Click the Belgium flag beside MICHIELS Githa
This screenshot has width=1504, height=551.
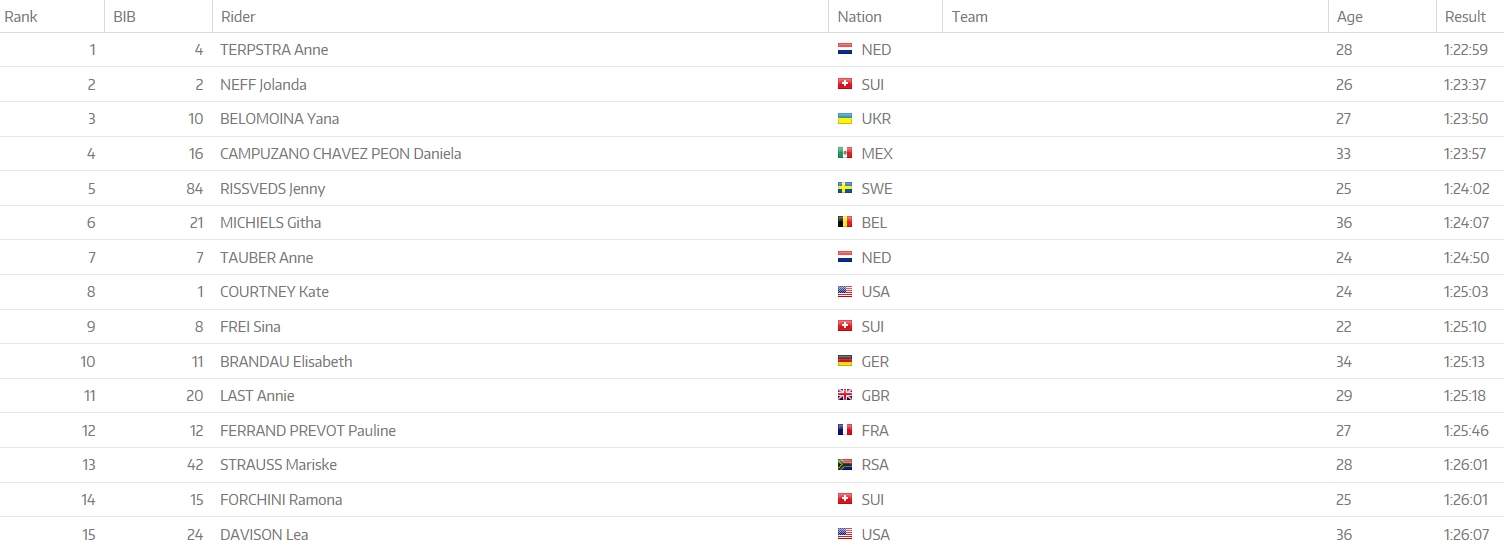pyautogui.click(x=845, y=223)
